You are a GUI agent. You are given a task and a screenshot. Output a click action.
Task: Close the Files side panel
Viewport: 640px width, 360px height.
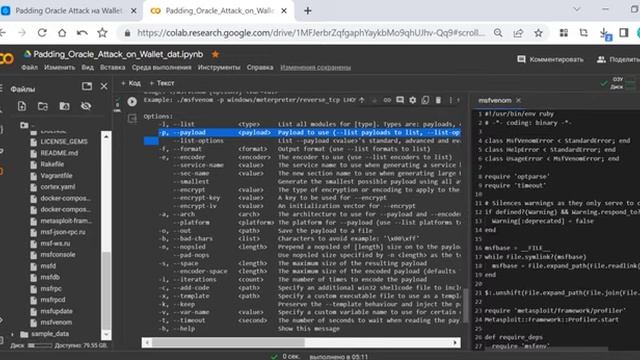click(104, 86)
